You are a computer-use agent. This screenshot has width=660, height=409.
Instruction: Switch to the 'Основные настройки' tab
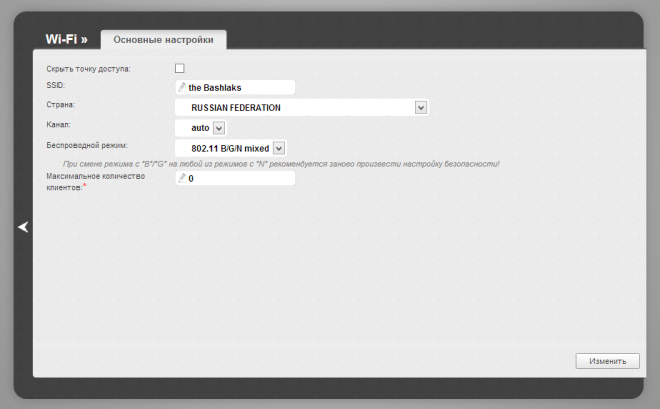point(163,40)
